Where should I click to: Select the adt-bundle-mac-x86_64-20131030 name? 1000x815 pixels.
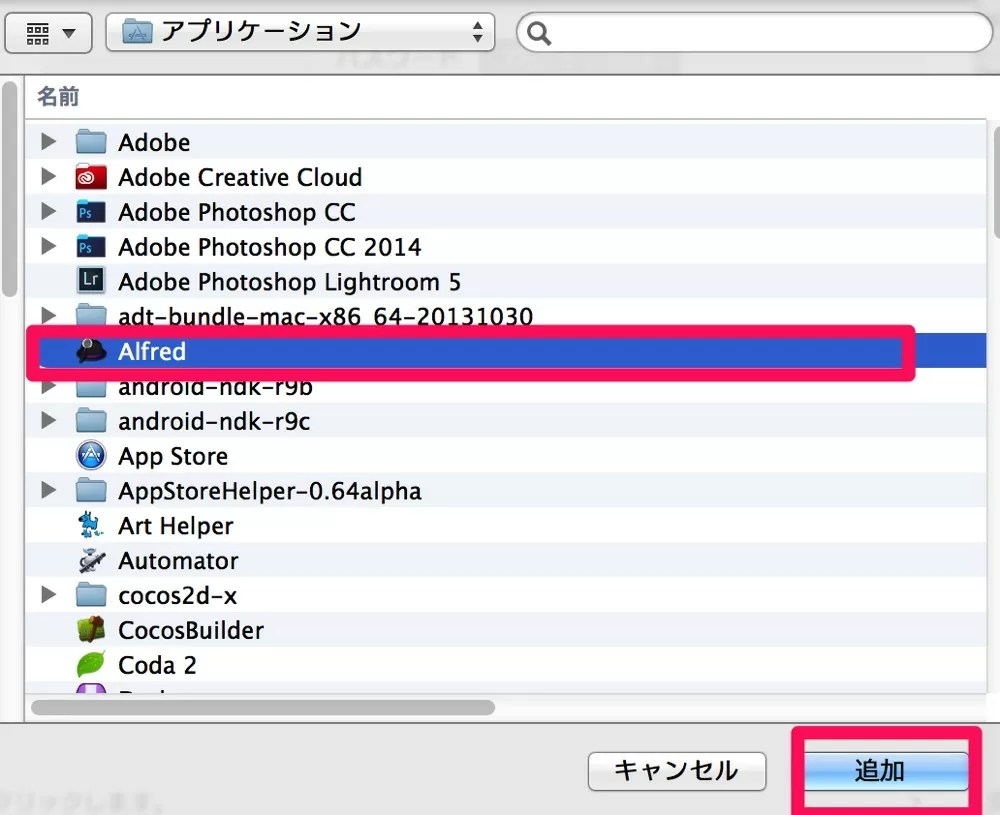coord(325,316)
